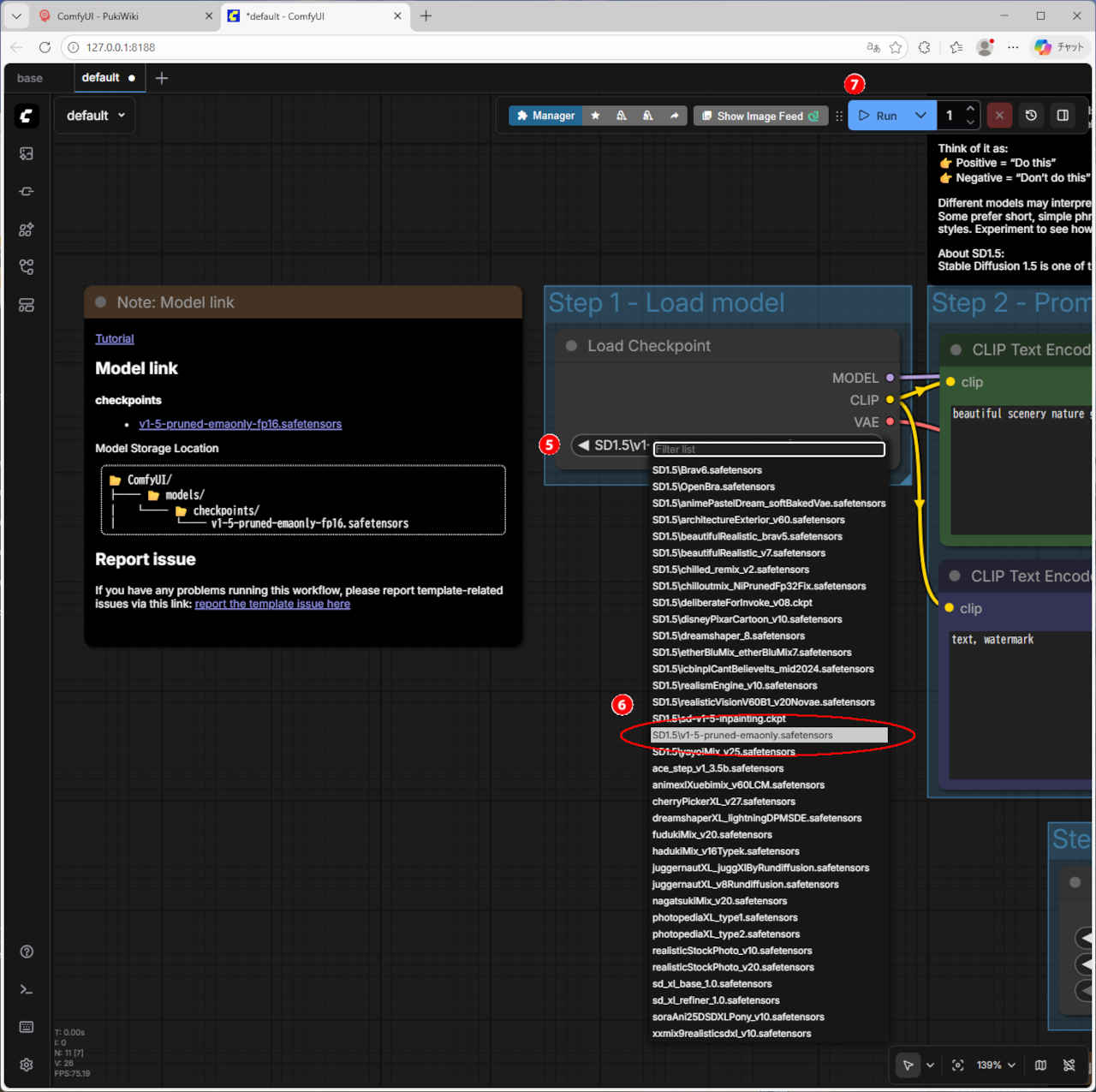Click the queue history clock icon
Screen dimensions: 1096x1092
[x=1031, y=116]
